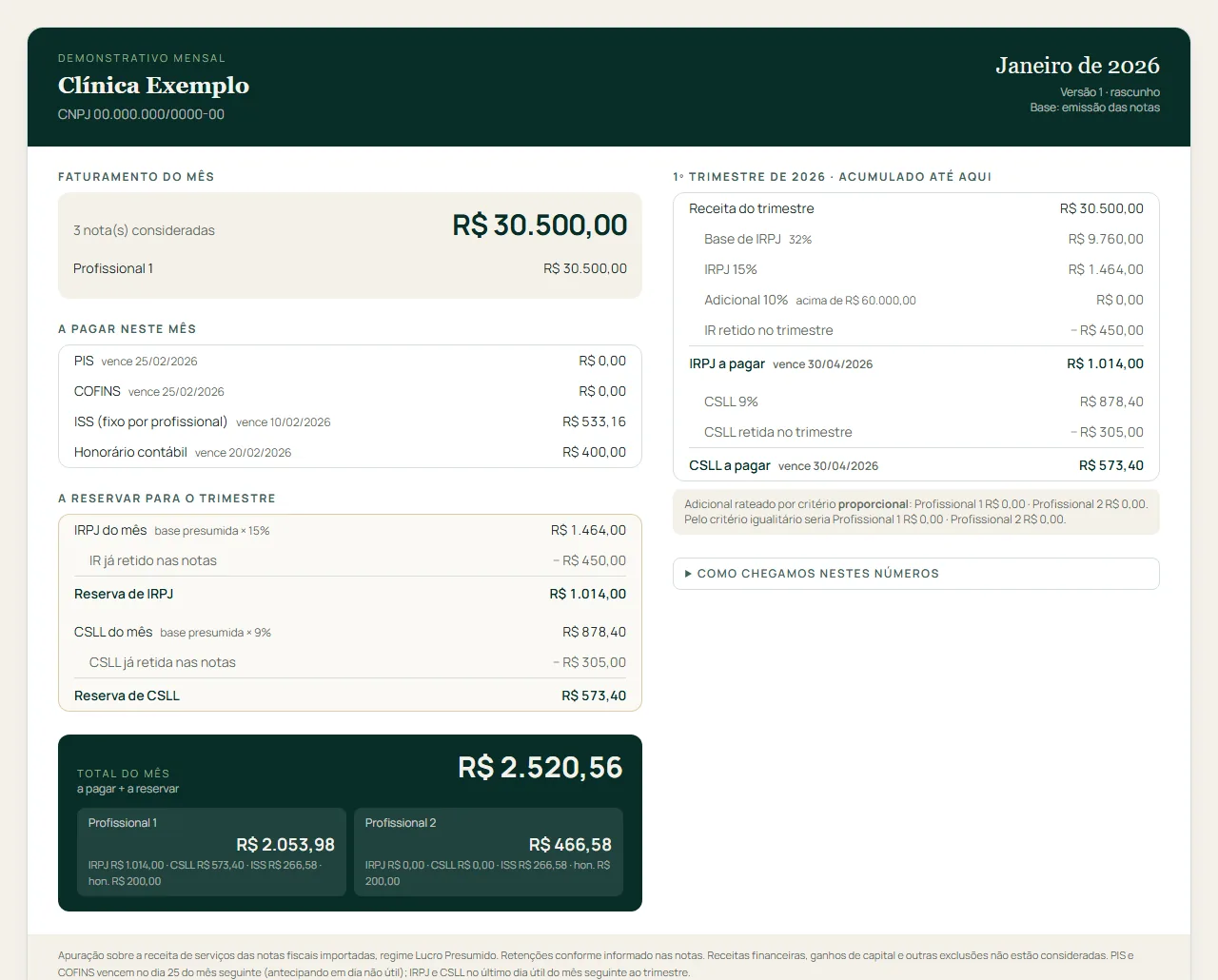Click the 'CSLL 9%' quarterly row
This screenshot has height=980, width=1218.
916,402
